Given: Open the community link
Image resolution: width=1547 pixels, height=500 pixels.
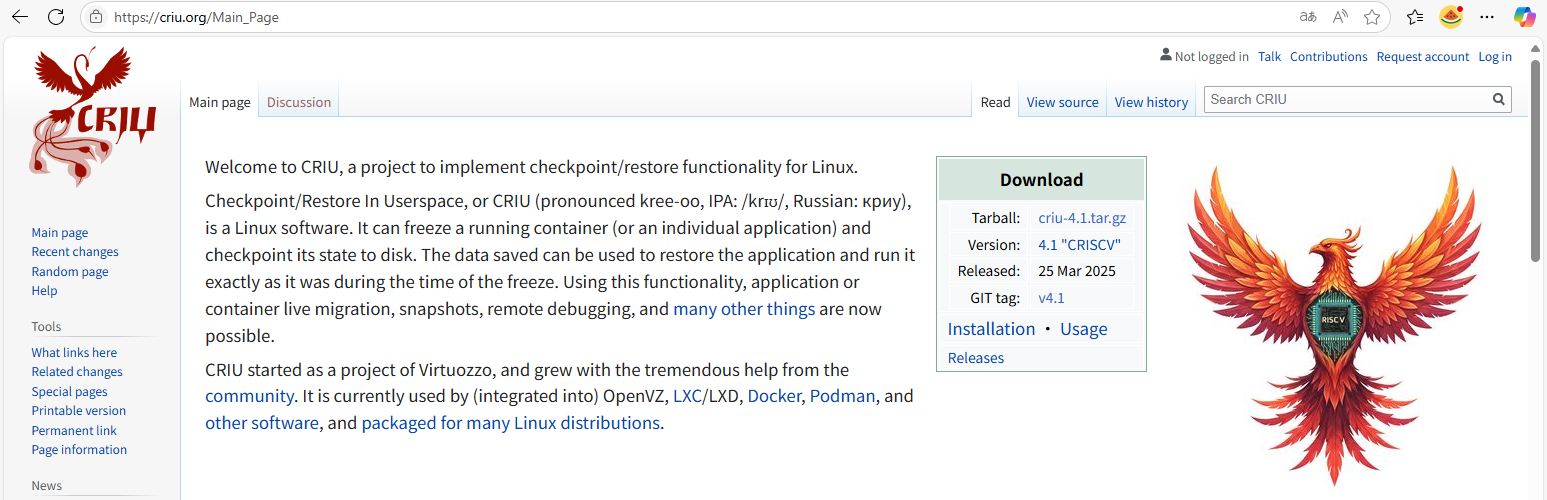Looking at the screenshot, I should click(250, 396).
